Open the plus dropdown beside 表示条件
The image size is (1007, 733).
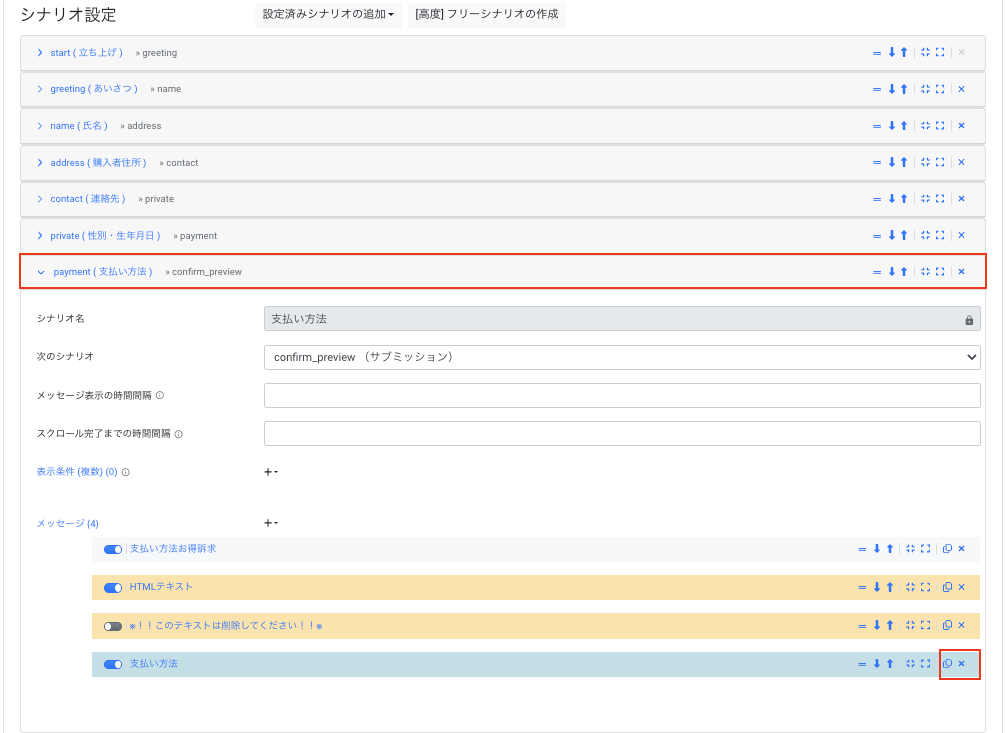coord(271,472)
